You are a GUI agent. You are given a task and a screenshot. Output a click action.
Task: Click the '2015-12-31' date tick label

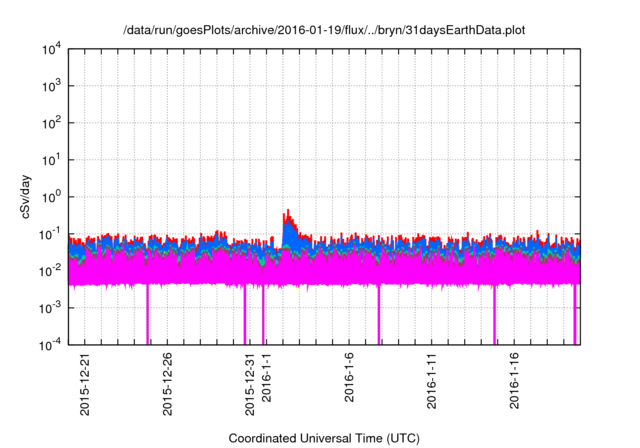249,384
